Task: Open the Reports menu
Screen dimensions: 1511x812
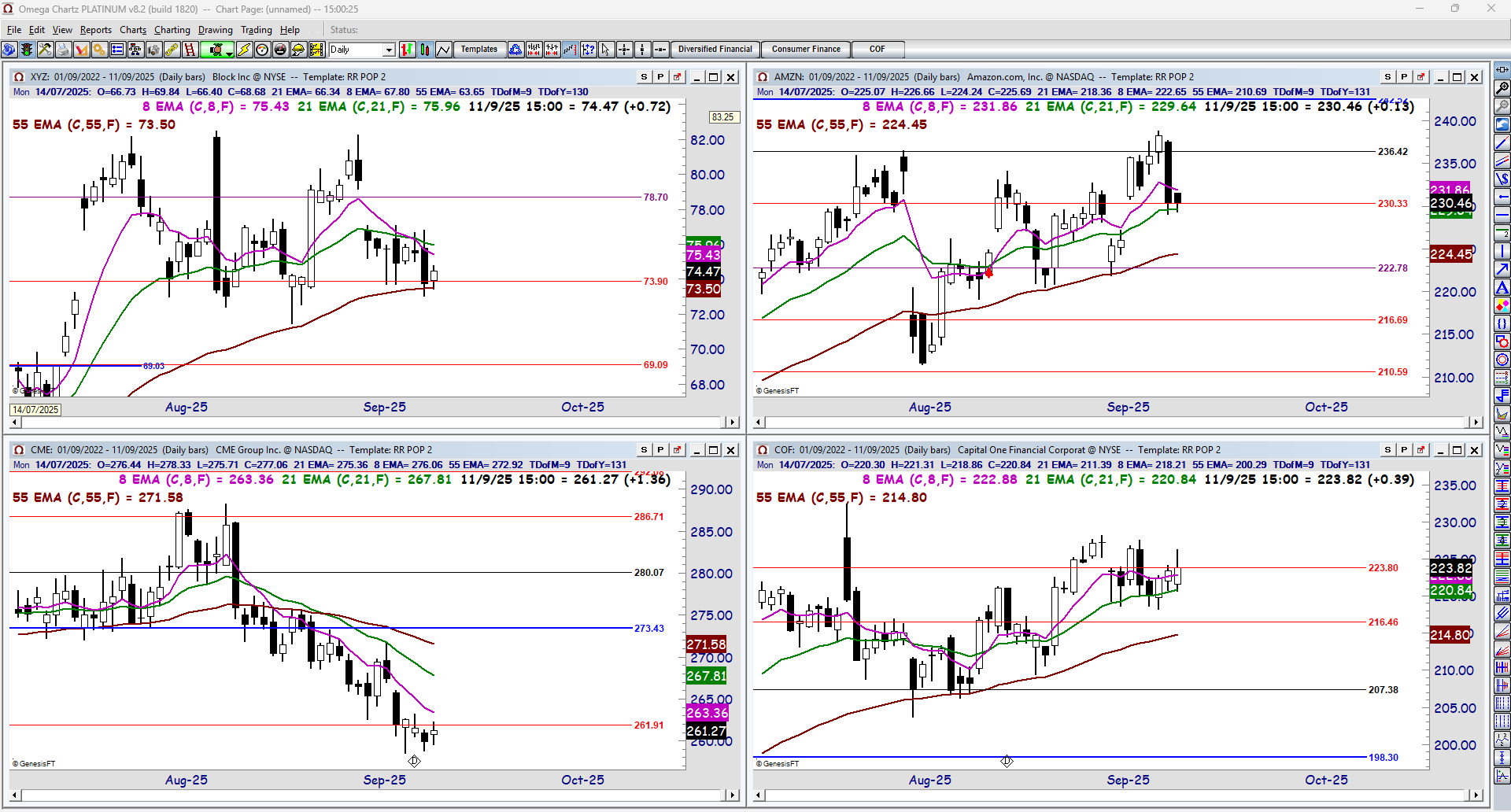Action: coord(96,30)
